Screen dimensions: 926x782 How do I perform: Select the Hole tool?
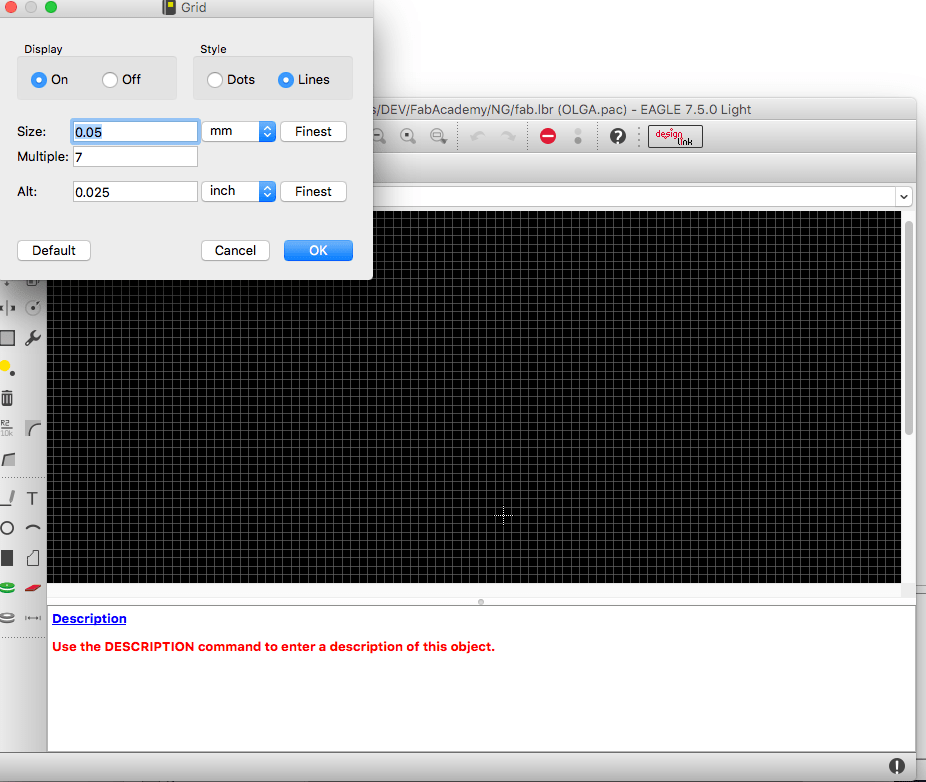coord(7,618)
